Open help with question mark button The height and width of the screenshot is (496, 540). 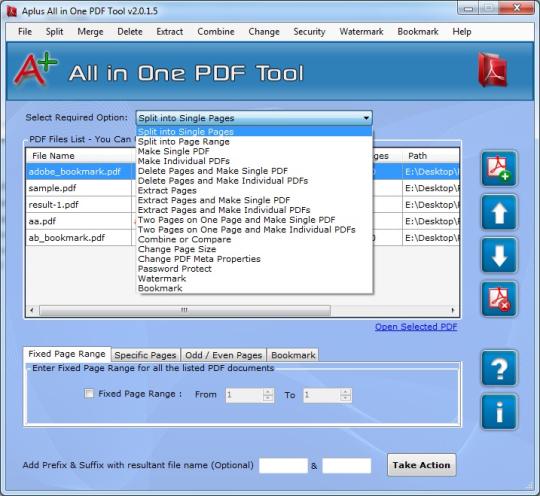(499, 368)
